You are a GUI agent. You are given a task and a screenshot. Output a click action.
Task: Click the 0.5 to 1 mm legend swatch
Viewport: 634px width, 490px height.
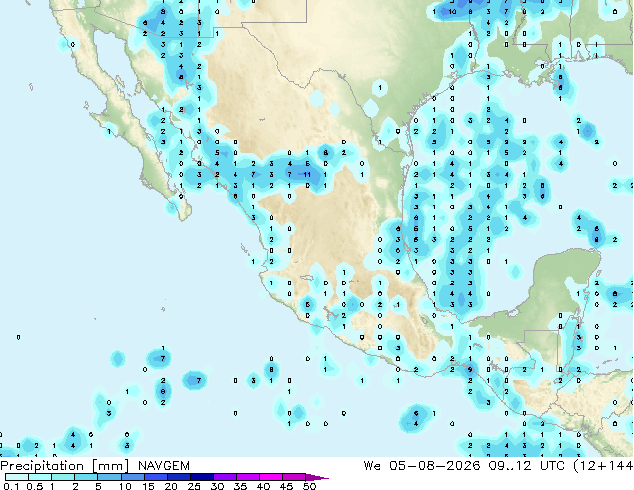[40, 477]
